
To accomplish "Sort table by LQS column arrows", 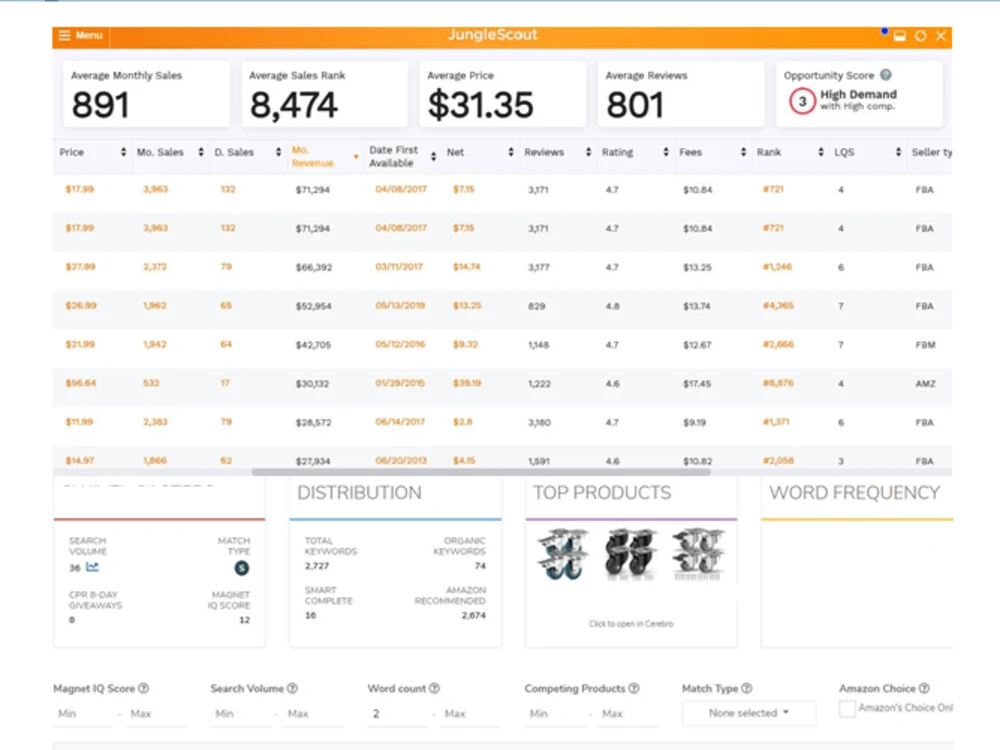I will pyautogui.click(x=899, y=152).
